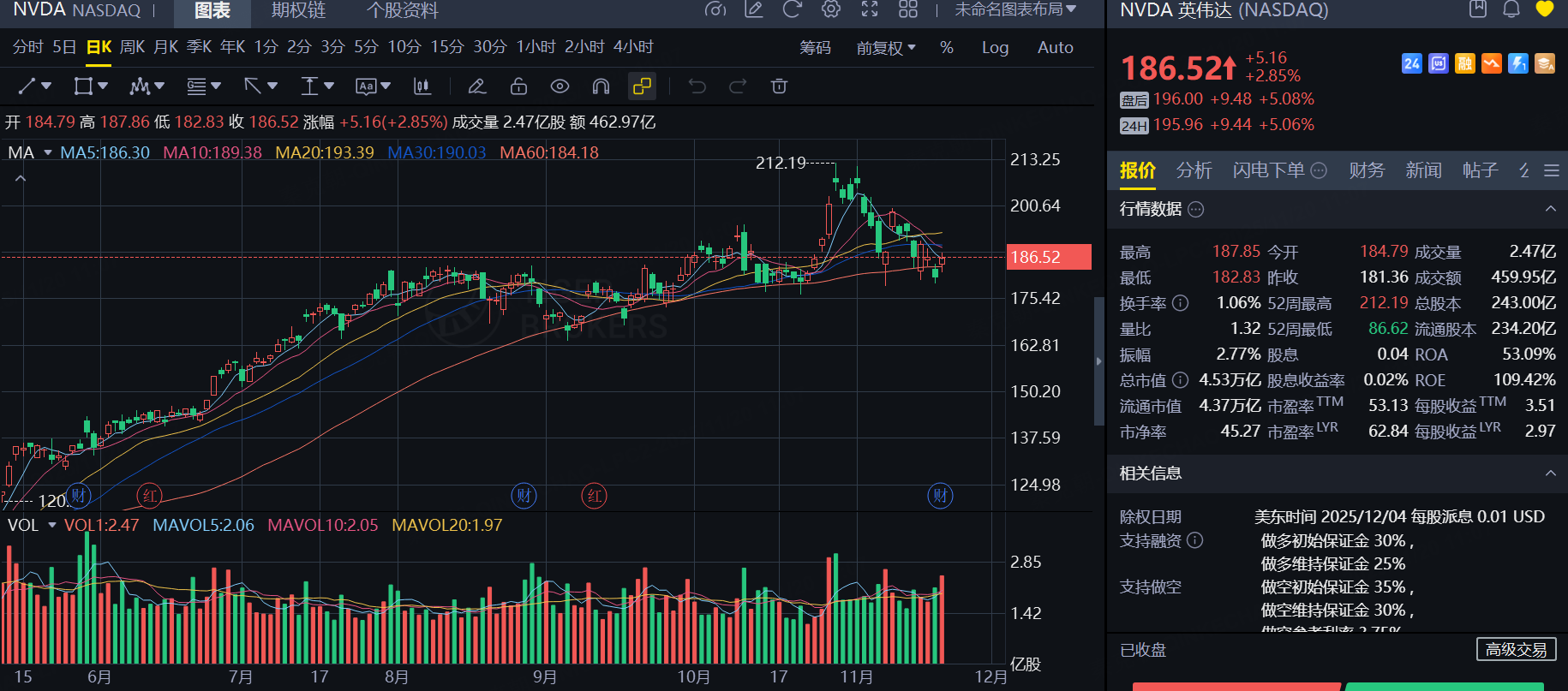The height and width of the screenshot is (691, 1568).
Task: Toggle the yellow heart watchlist favorite
Action: [x=1544, y=9]
